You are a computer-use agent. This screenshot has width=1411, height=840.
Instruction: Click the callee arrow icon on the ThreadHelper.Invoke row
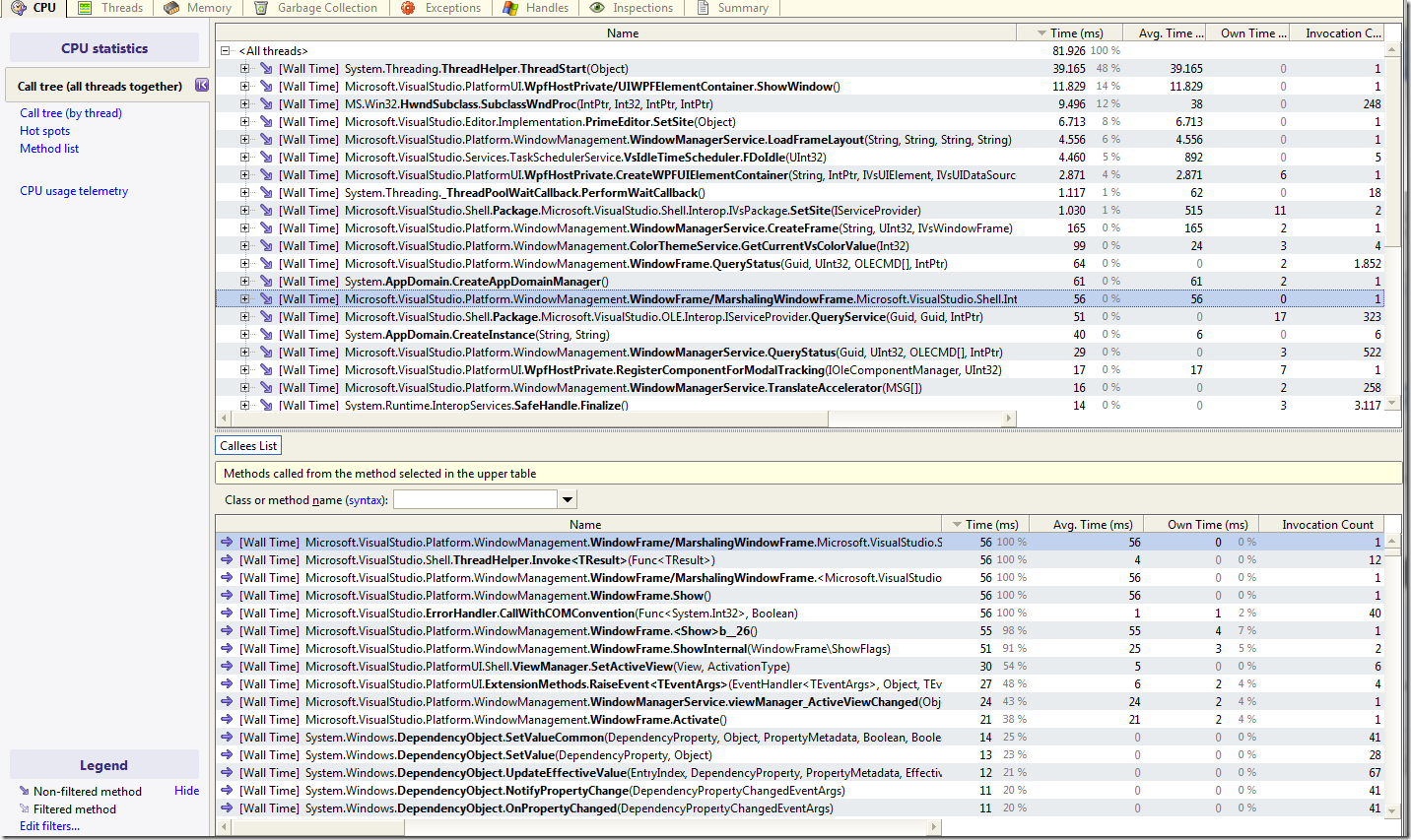coord(227,560)
